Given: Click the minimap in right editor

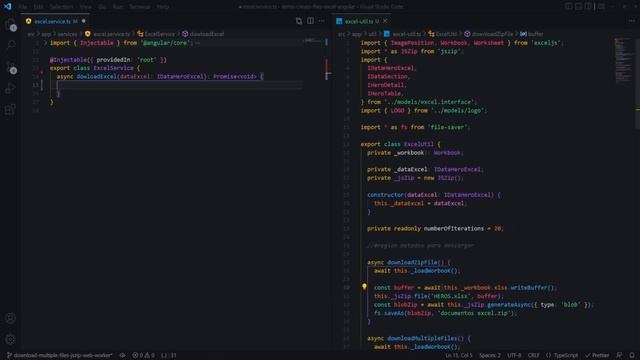Looking at the screenshot, I should point(623,60).
